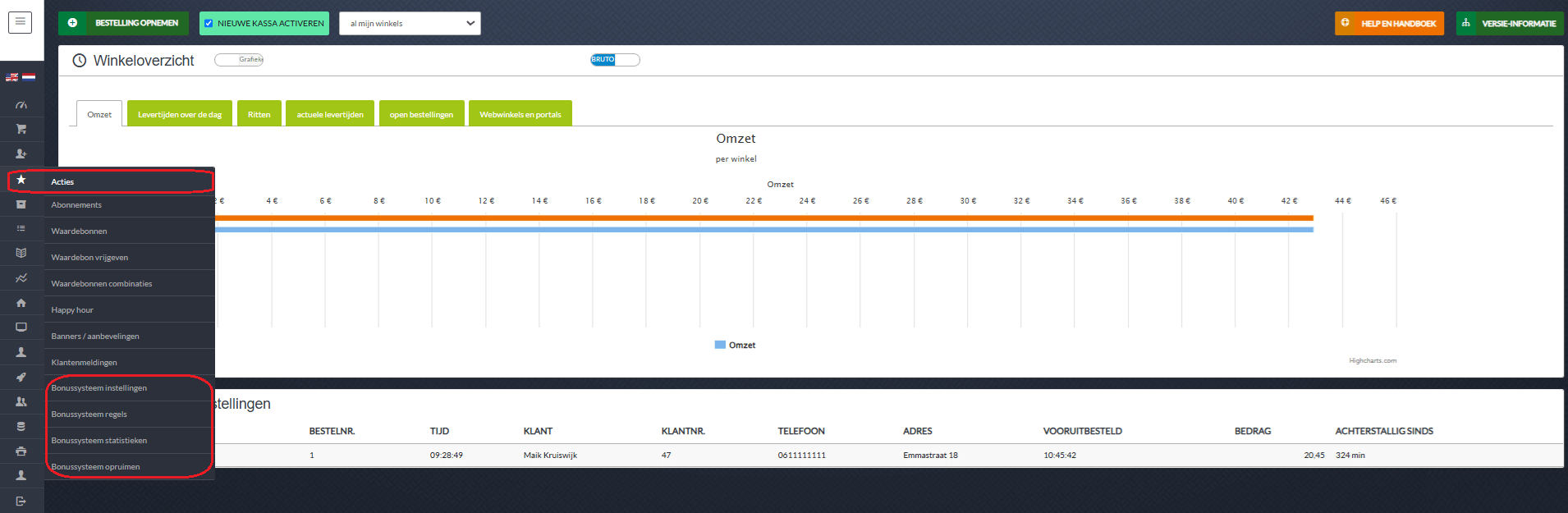Screen dimensions: 1568x513
Task: Click the printer sidebar icon
Action: pos(21,451)
